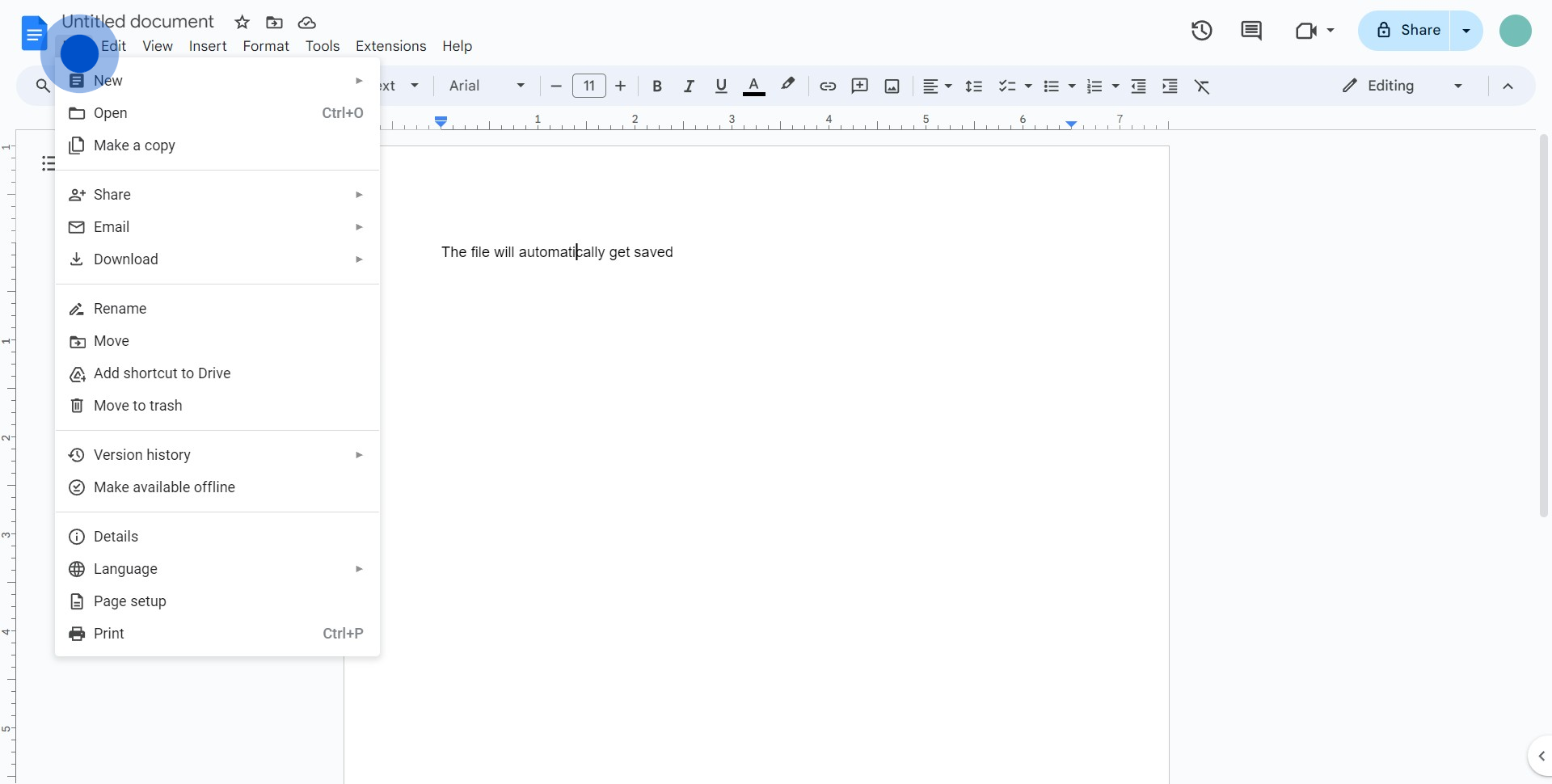Select Move to trash

217,406
